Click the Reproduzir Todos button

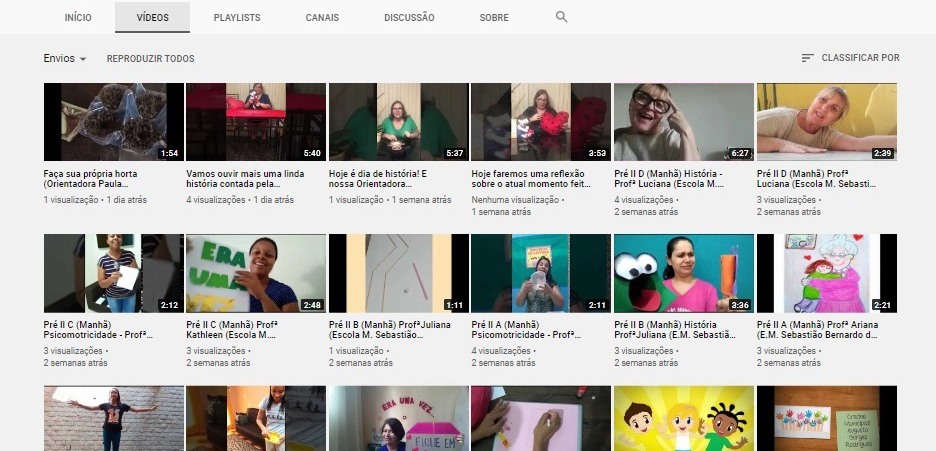[x=151, y=59]
